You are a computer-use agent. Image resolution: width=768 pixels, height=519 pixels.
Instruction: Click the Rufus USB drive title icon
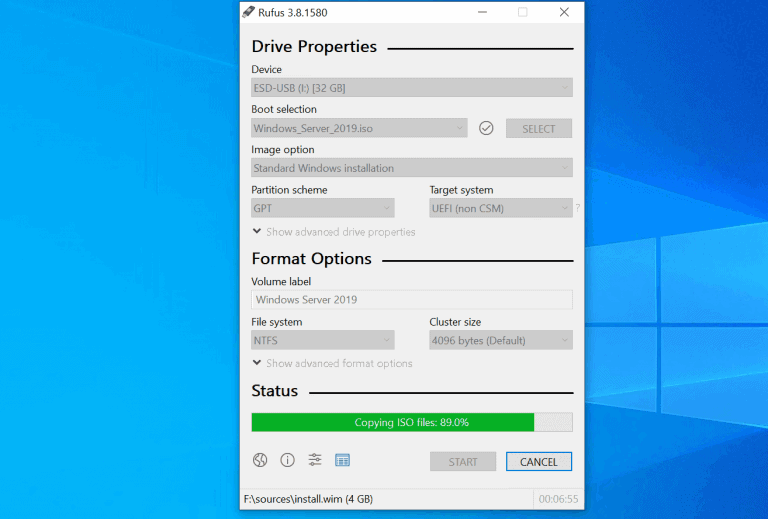click(x=249, y=12)
